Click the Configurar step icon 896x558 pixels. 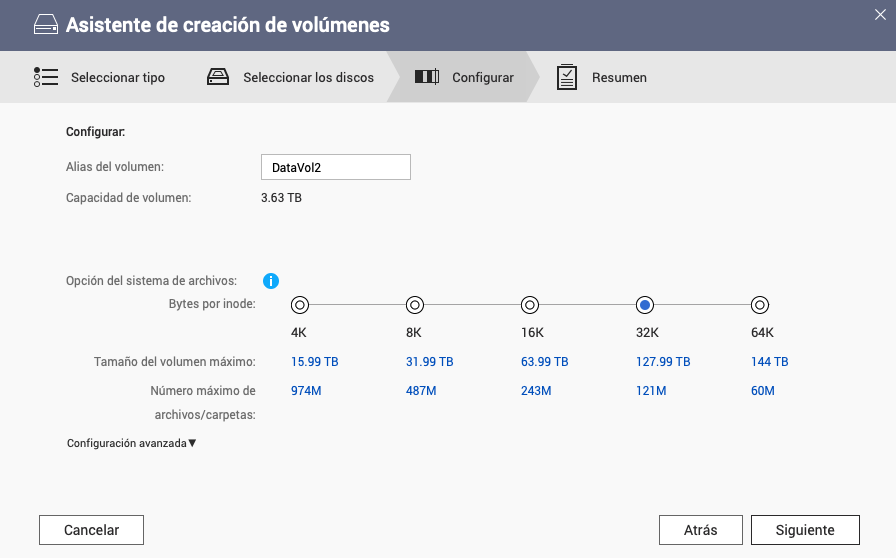click(x=427, y=77)
